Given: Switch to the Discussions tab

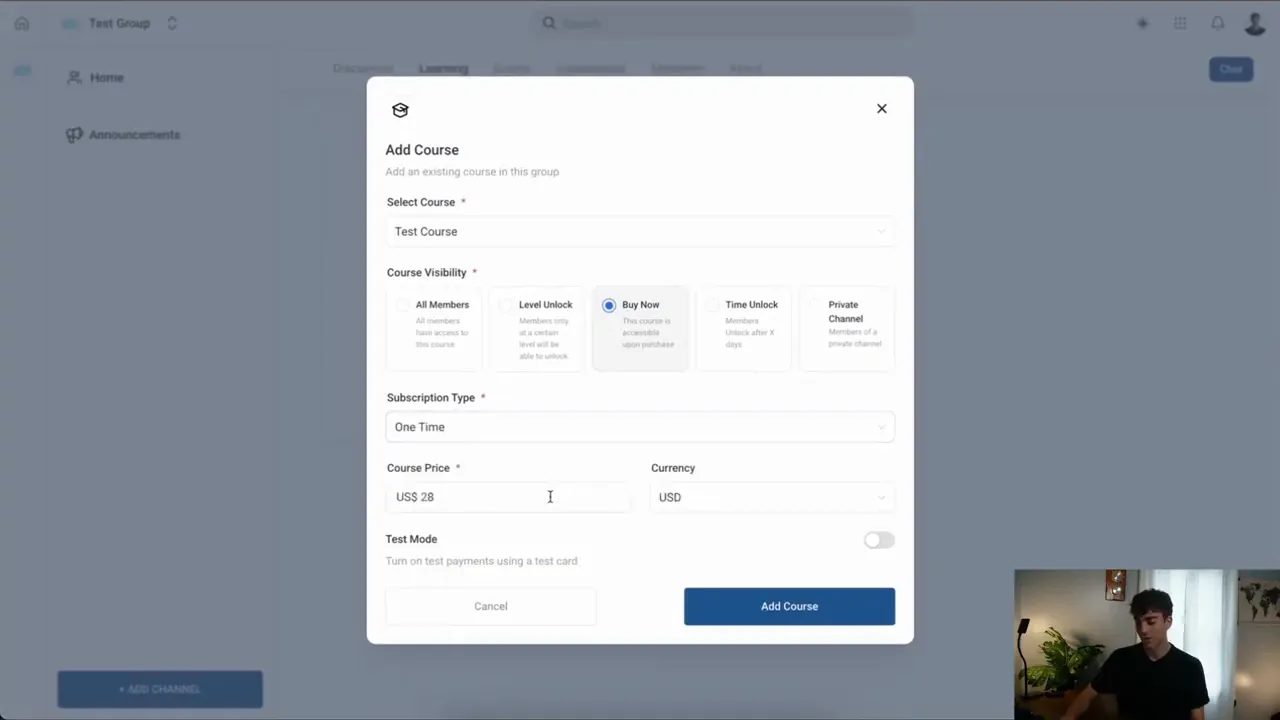Looking at the screenshot, I should click(x=362, y=68).
